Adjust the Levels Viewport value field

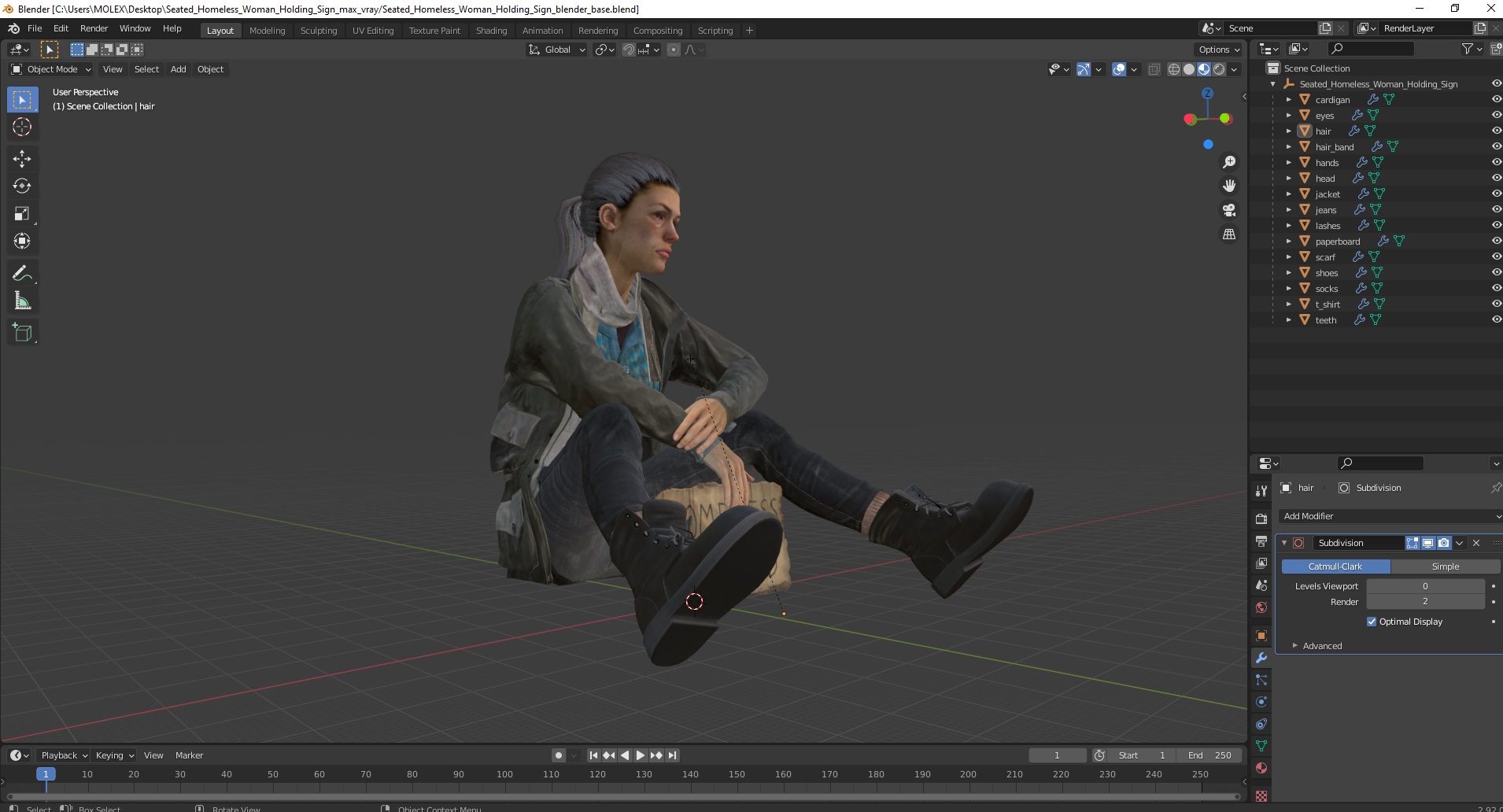1425,586
